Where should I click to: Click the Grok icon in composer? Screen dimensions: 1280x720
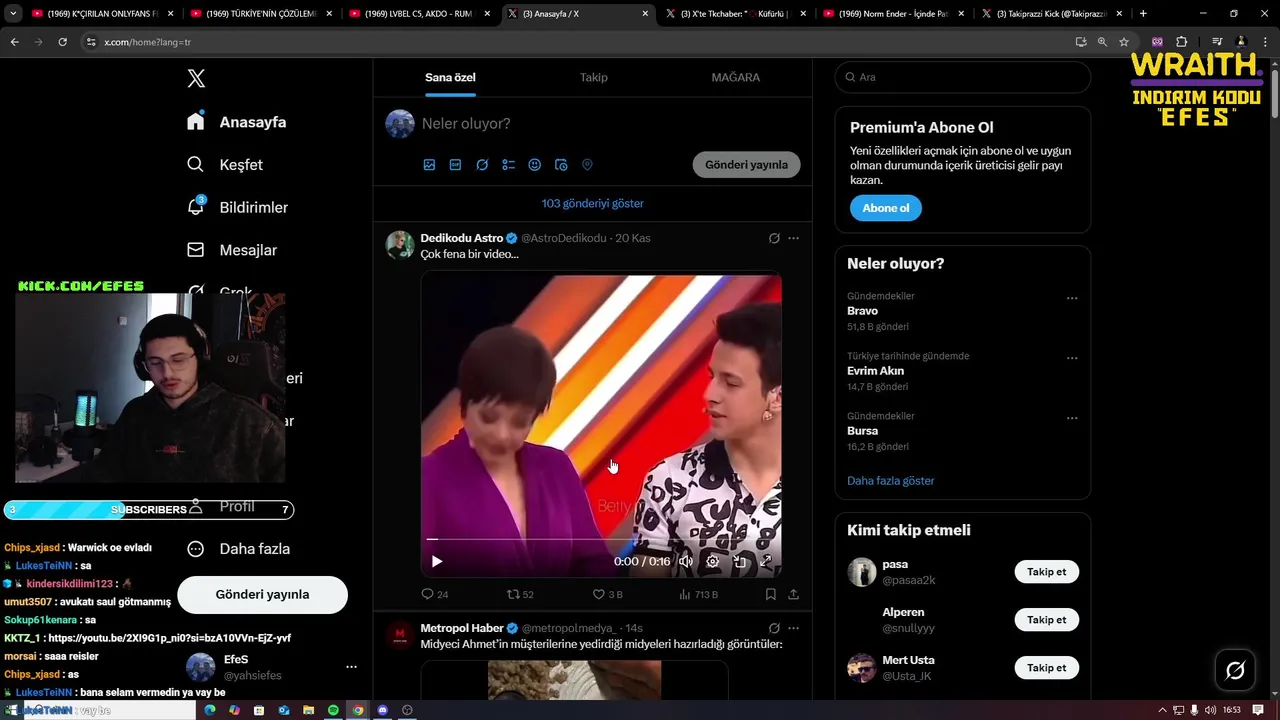(x=482, y=165)
